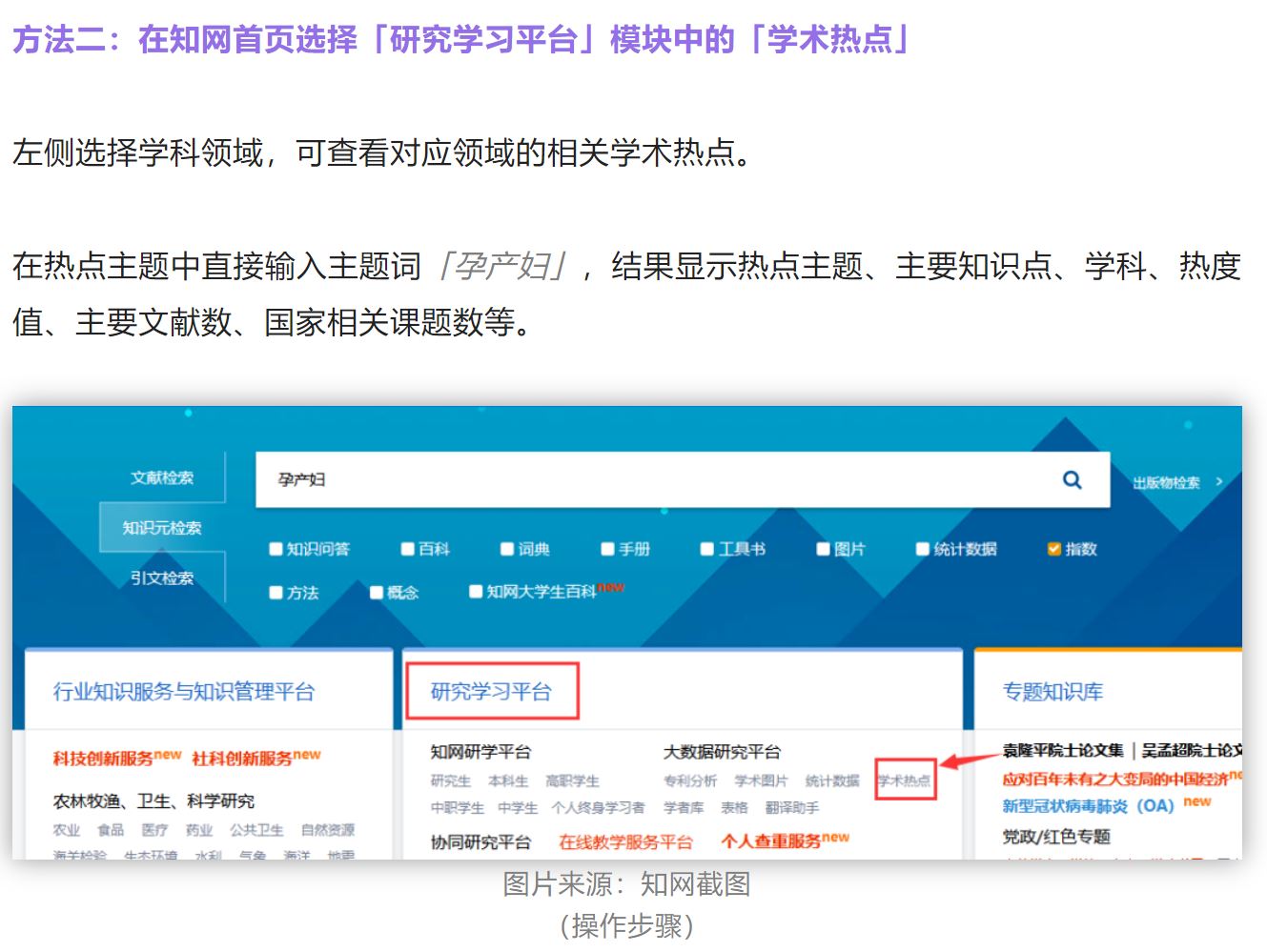Open the 袁隆平院士论文集 link

coord(1062,751)
